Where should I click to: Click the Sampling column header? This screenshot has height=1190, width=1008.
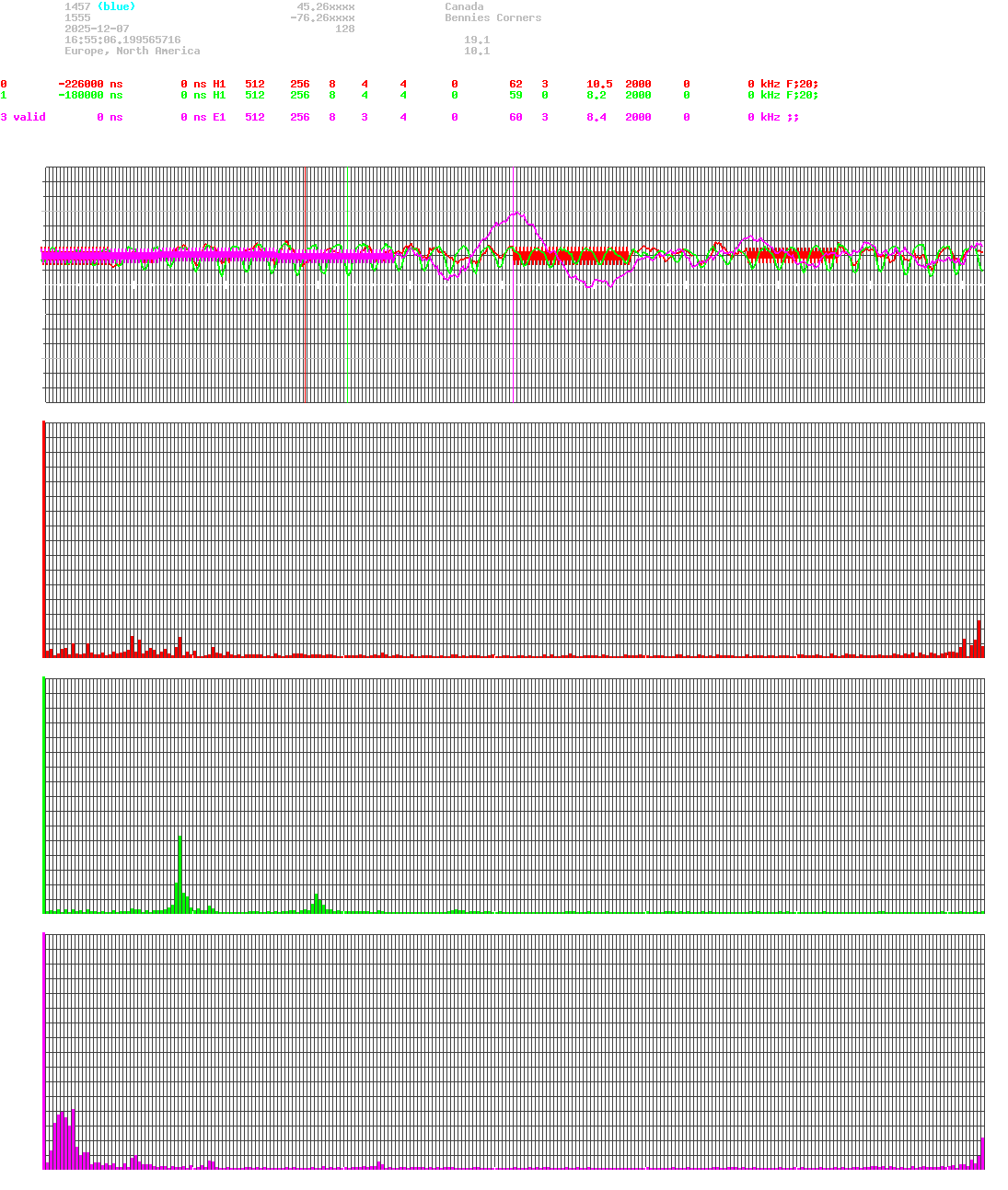pos(651,73)
